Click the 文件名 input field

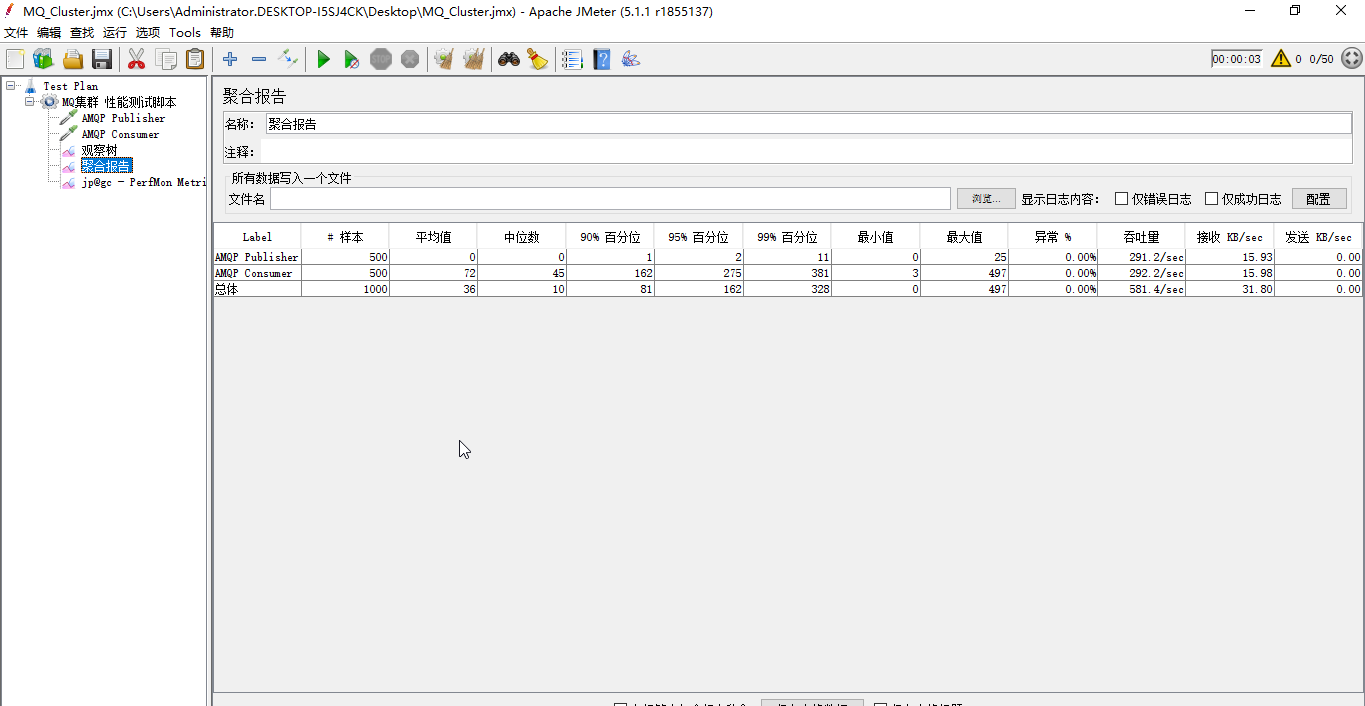pos(610,198)
